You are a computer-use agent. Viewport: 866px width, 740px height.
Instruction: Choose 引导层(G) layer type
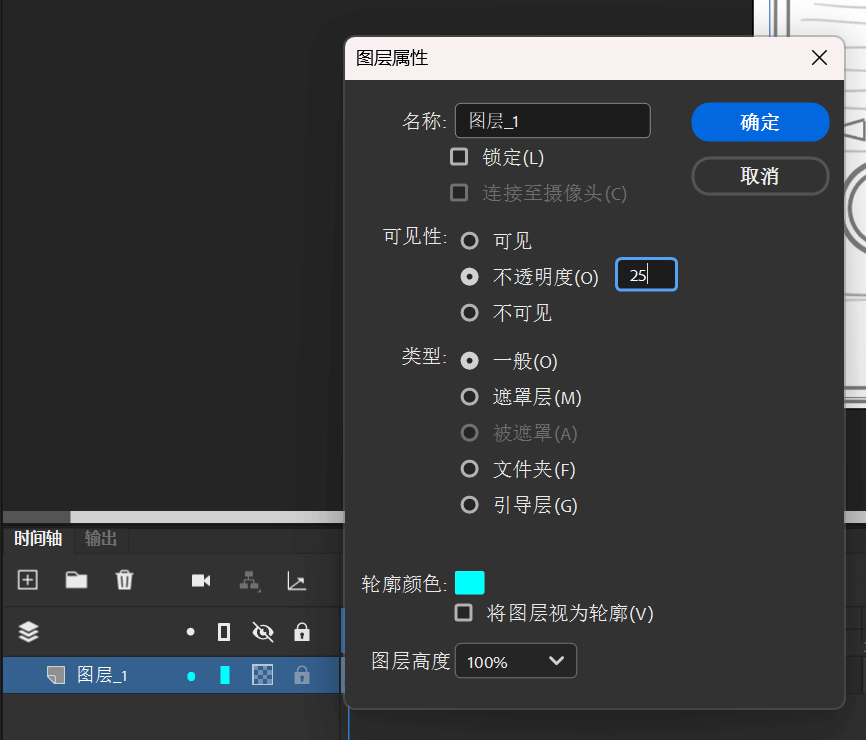point(469,505)
